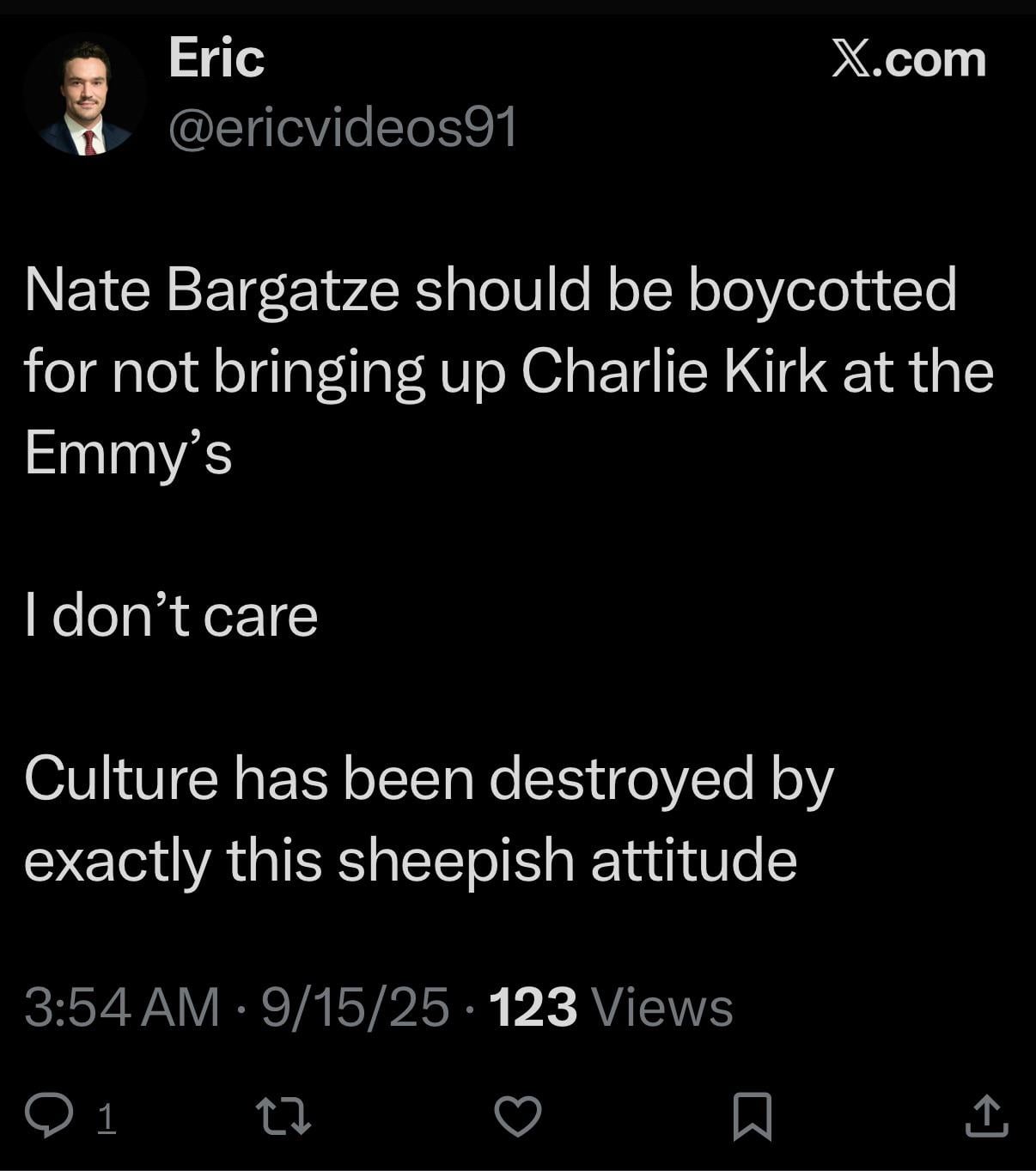The image size is (1036, 1171).
Task: Click the 3:54 AM timestamp
Action: click(122, 1007)
